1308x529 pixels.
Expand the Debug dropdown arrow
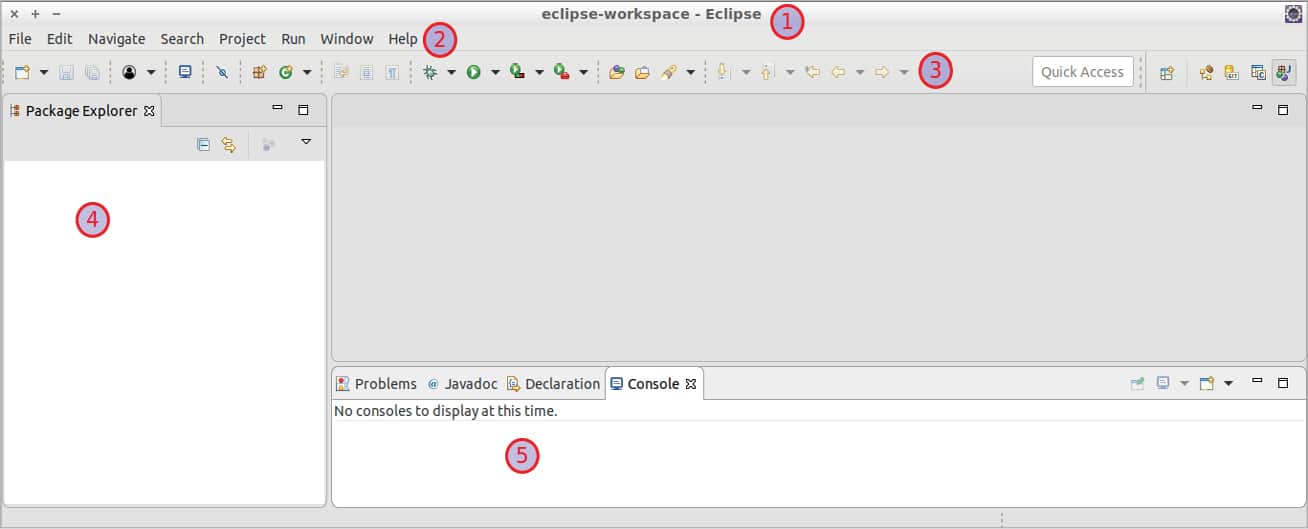[x=451, y=72]
